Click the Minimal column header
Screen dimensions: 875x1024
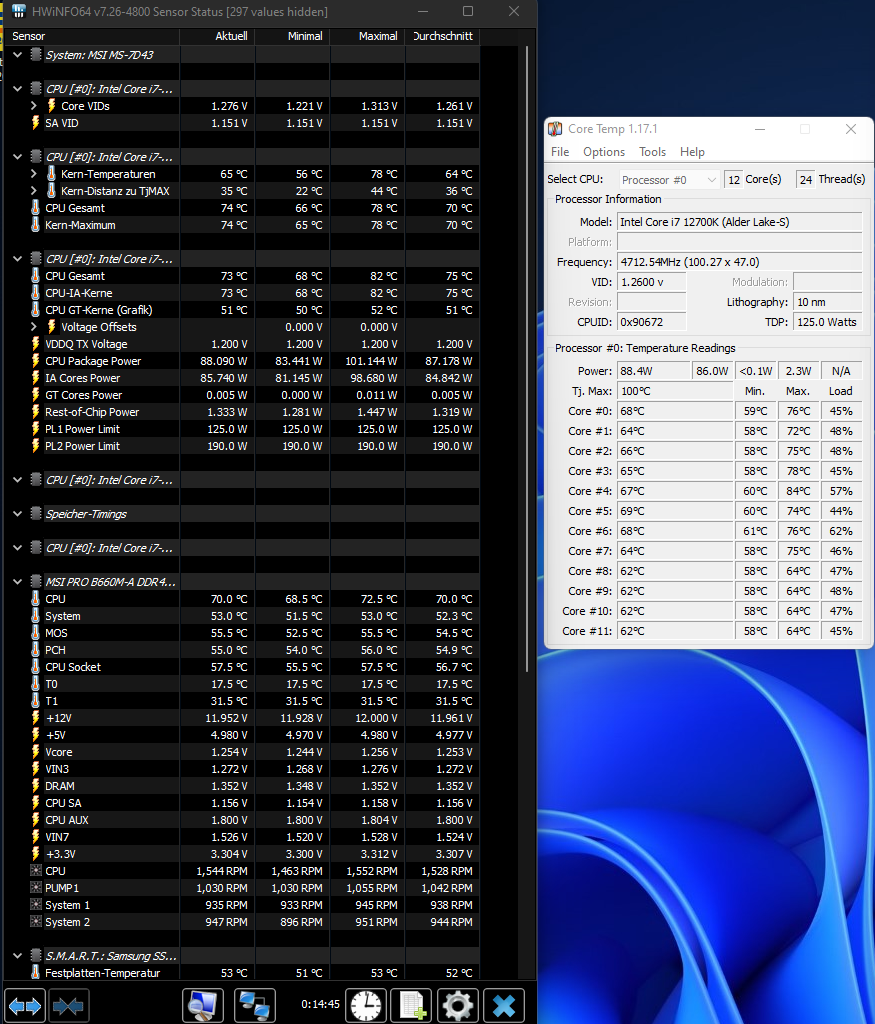point(293,36)
